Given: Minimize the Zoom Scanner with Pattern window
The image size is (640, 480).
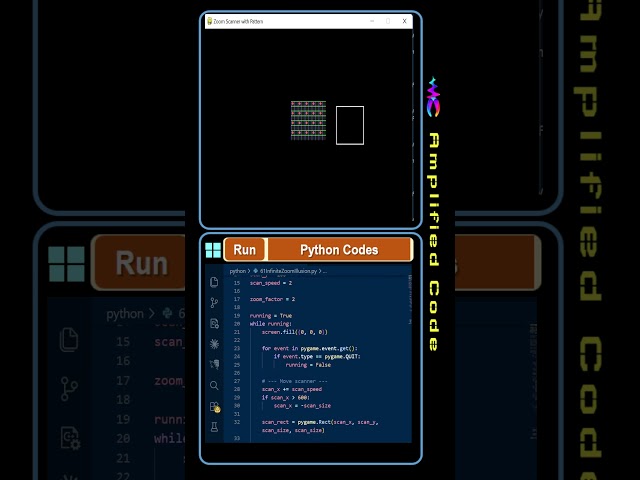Looking at the screenshot, I should click(x=372, y=21).
